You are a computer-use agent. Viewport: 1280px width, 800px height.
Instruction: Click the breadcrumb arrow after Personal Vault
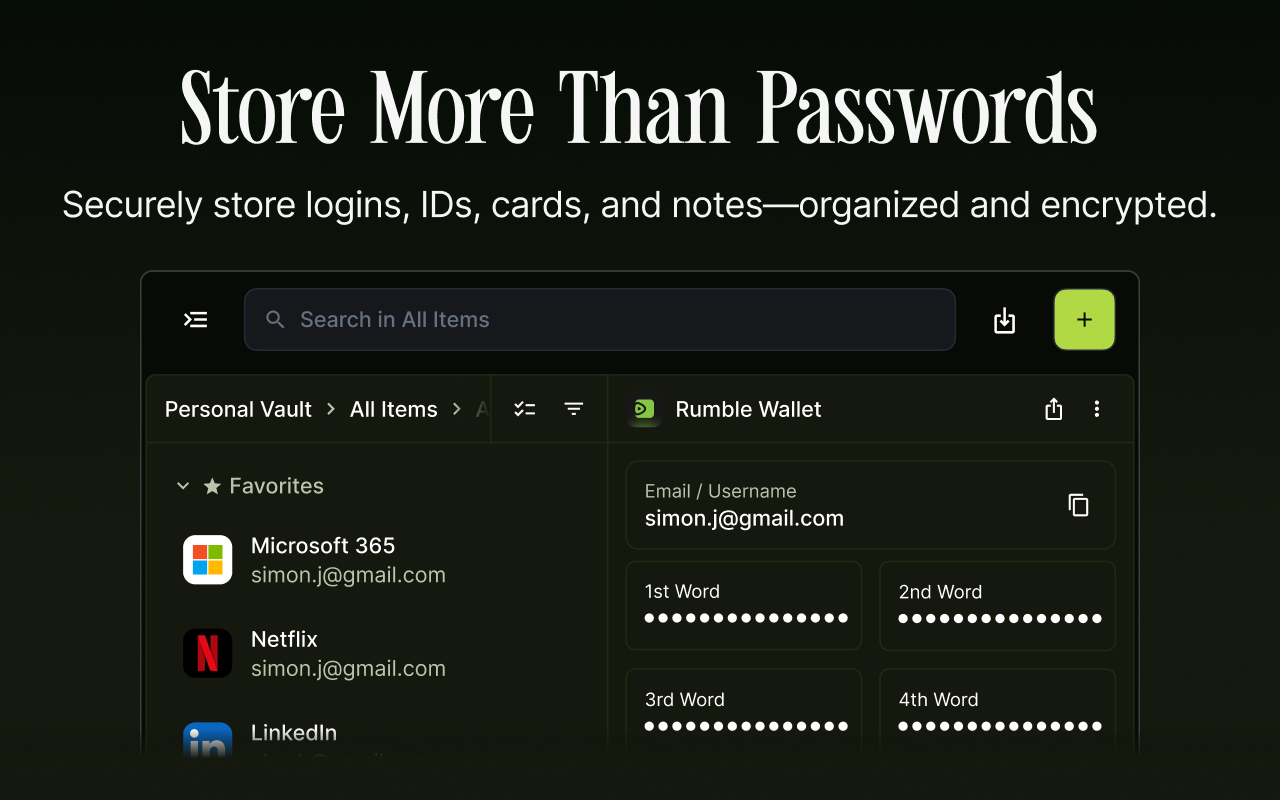331,409
